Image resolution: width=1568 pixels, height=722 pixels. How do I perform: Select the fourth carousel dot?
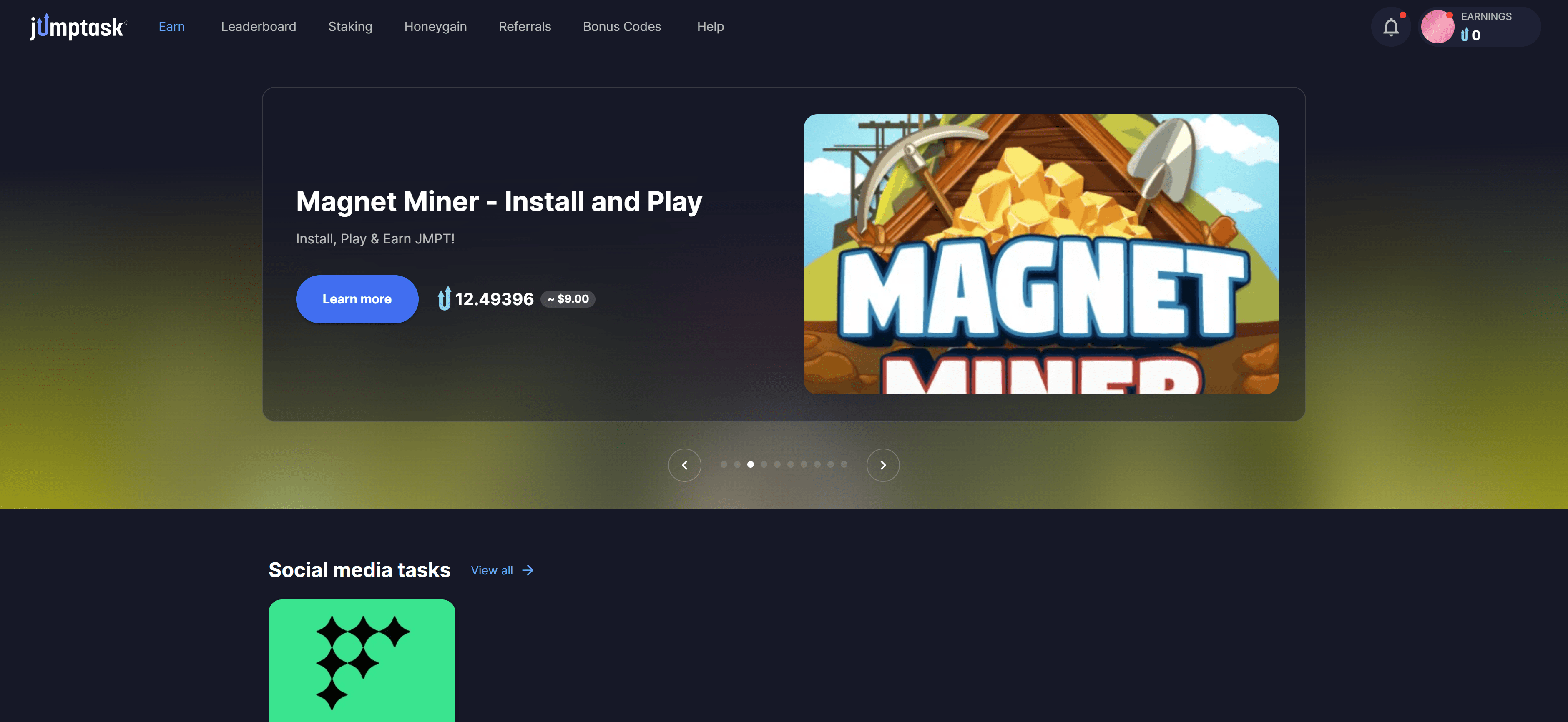click(764, 464)
